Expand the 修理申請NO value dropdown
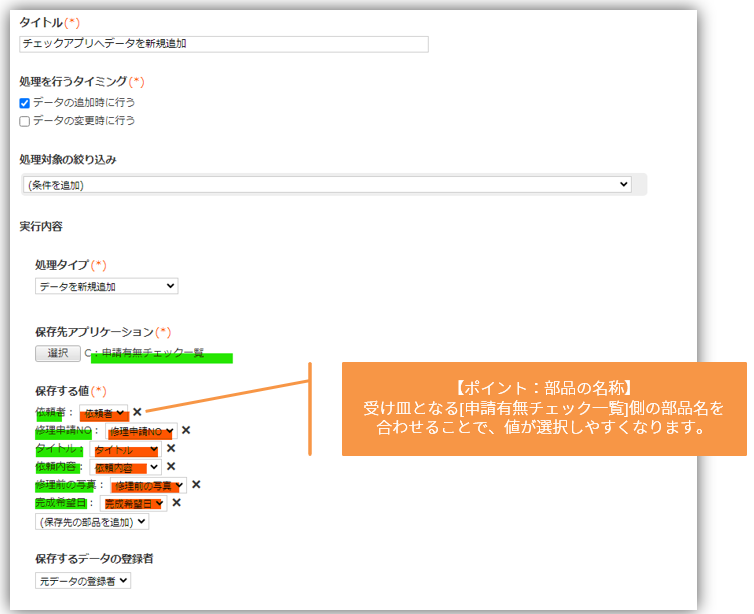This screenshot has width=754, height=614. [141, 431]
